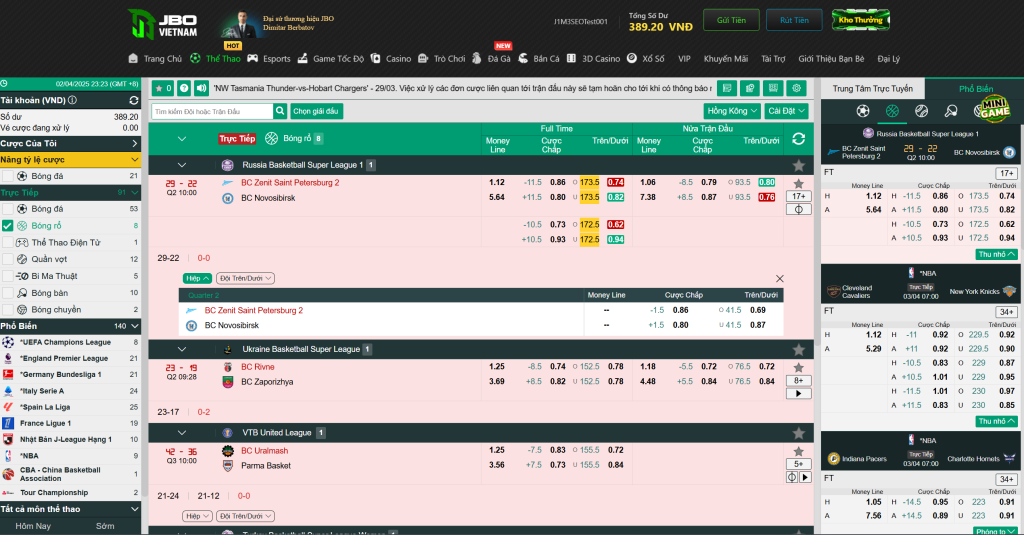
Task: Select highlighted 0.74 over odds for Zenit
Action: (x=615, y=183)
